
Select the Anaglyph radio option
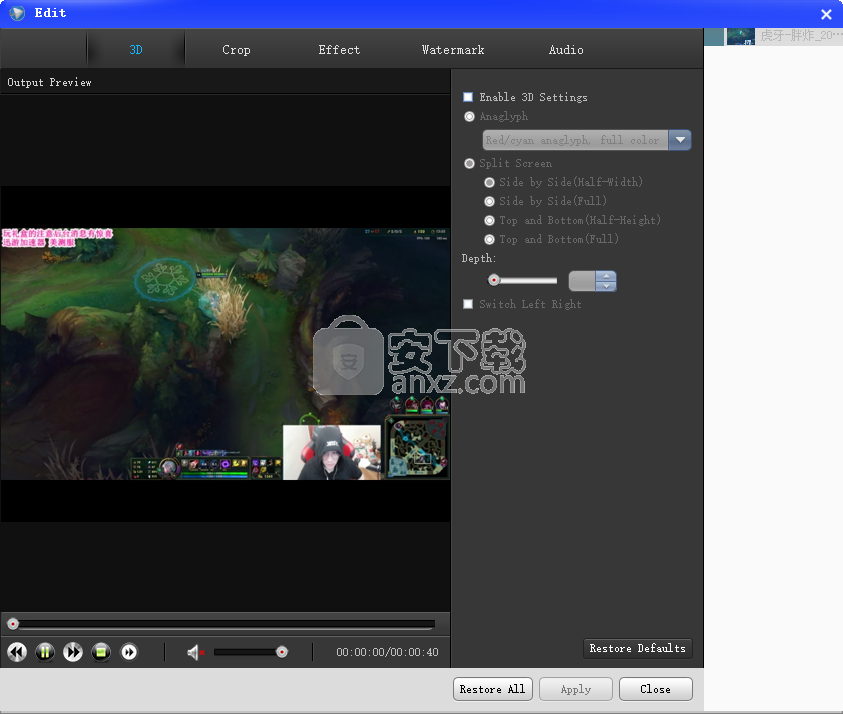[470, 117]
